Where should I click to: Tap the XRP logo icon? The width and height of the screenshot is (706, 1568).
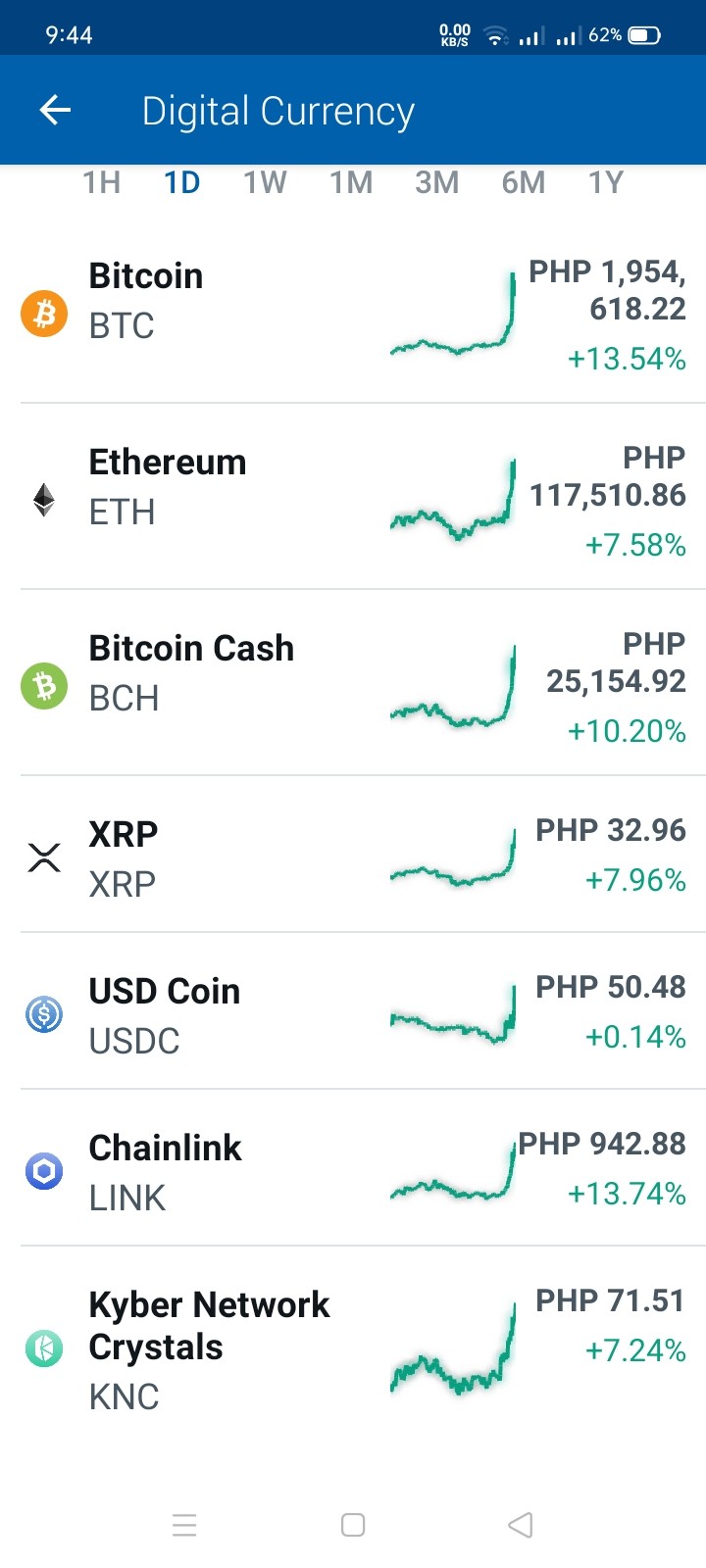pyautogui.click(x=44, y=857)
